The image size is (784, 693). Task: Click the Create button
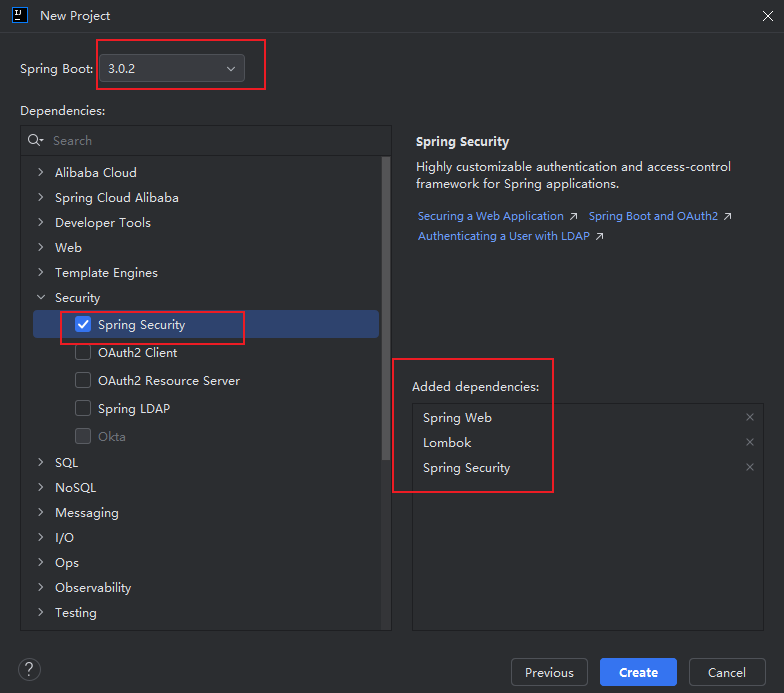click(638, 672)
